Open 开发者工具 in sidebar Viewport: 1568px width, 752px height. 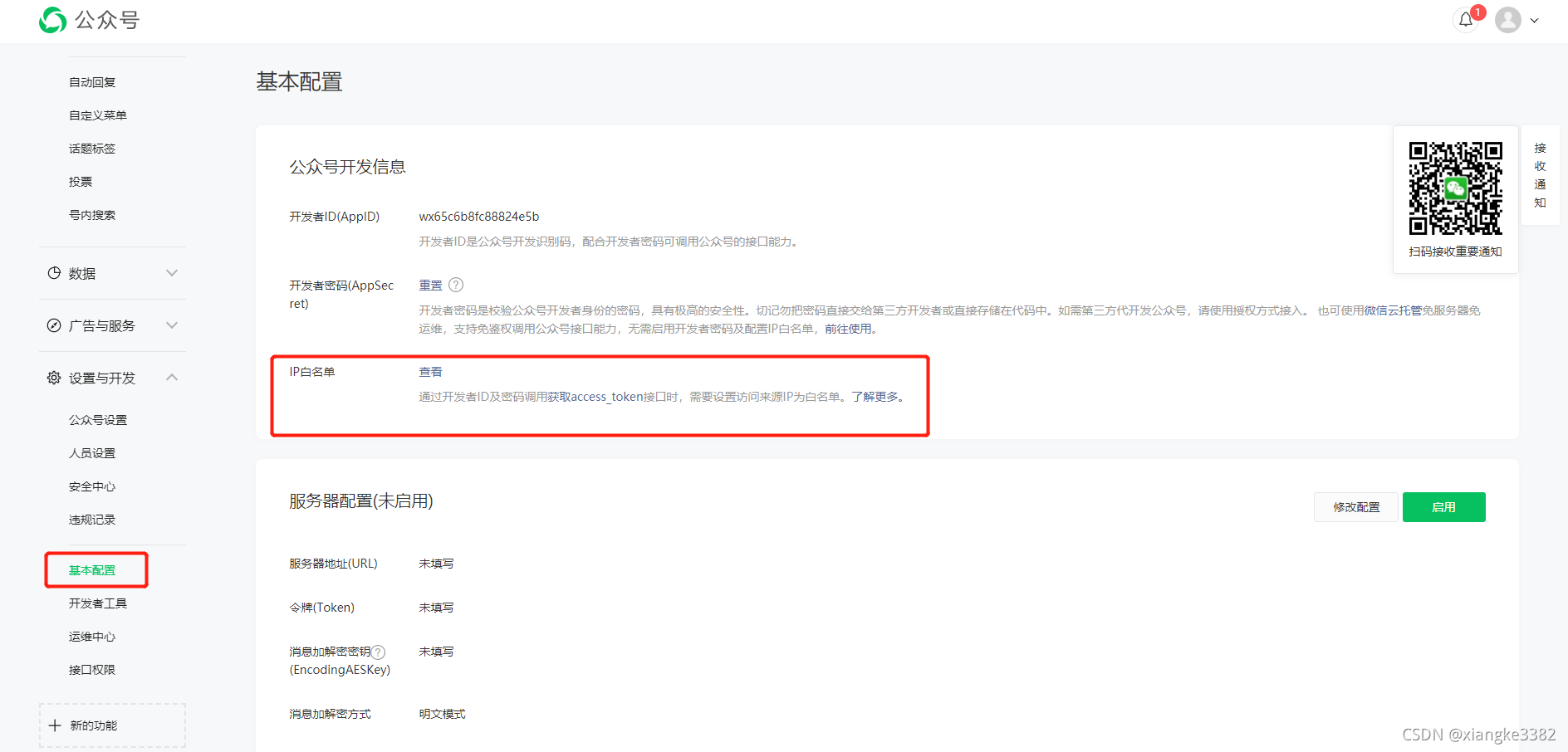click(98, 603)
